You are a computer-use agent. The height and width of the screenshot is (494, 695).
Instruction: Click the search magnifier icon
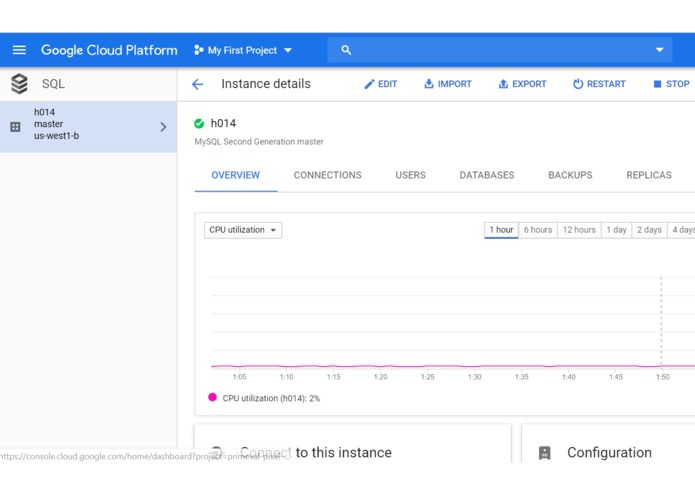tap(346, 50)
